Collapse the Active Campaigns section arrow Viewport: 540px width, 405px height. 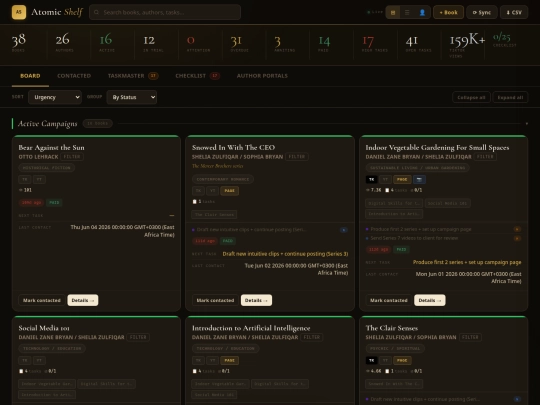pos(527,123)
